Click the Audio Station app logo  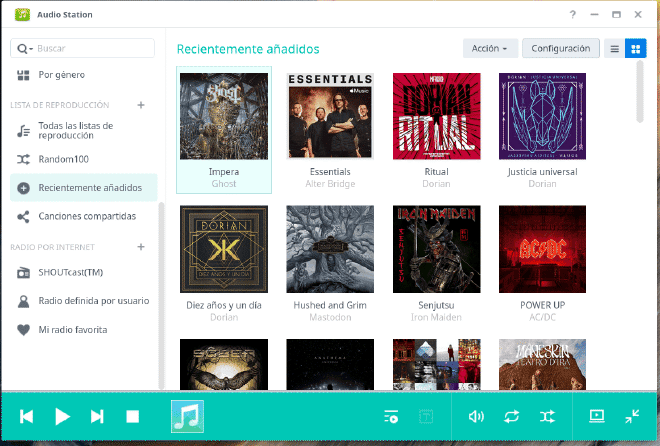point(22,15)
